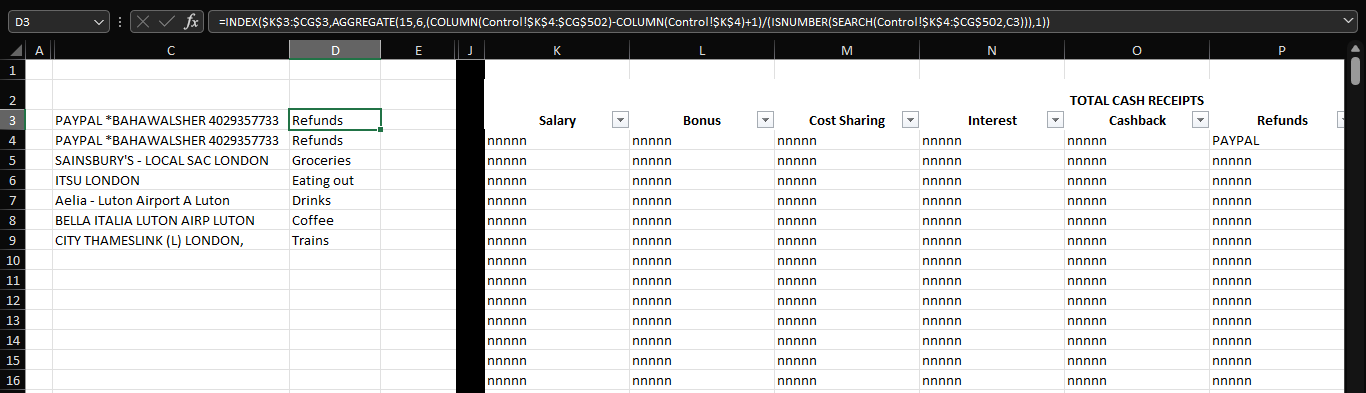Select column D header

click(x=335, y=50)
